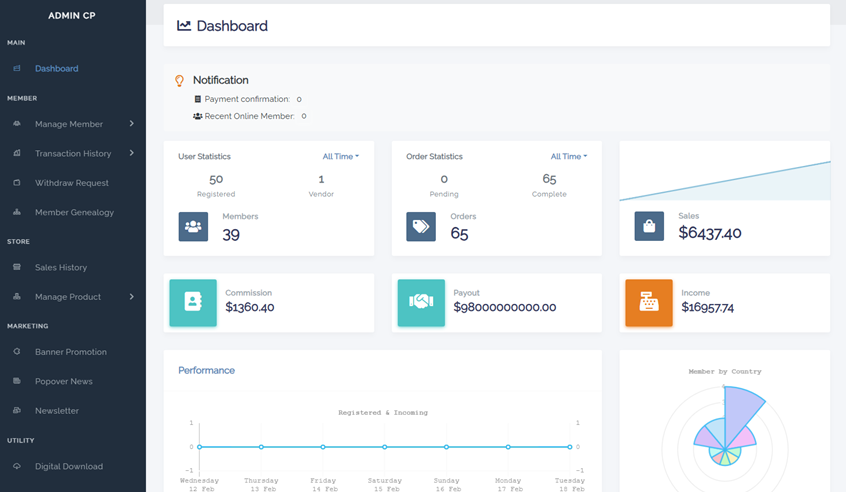This screenshot has width=846, height=492.
Task: Click the Members group icon tile
Action: click(x=193, y=226)
